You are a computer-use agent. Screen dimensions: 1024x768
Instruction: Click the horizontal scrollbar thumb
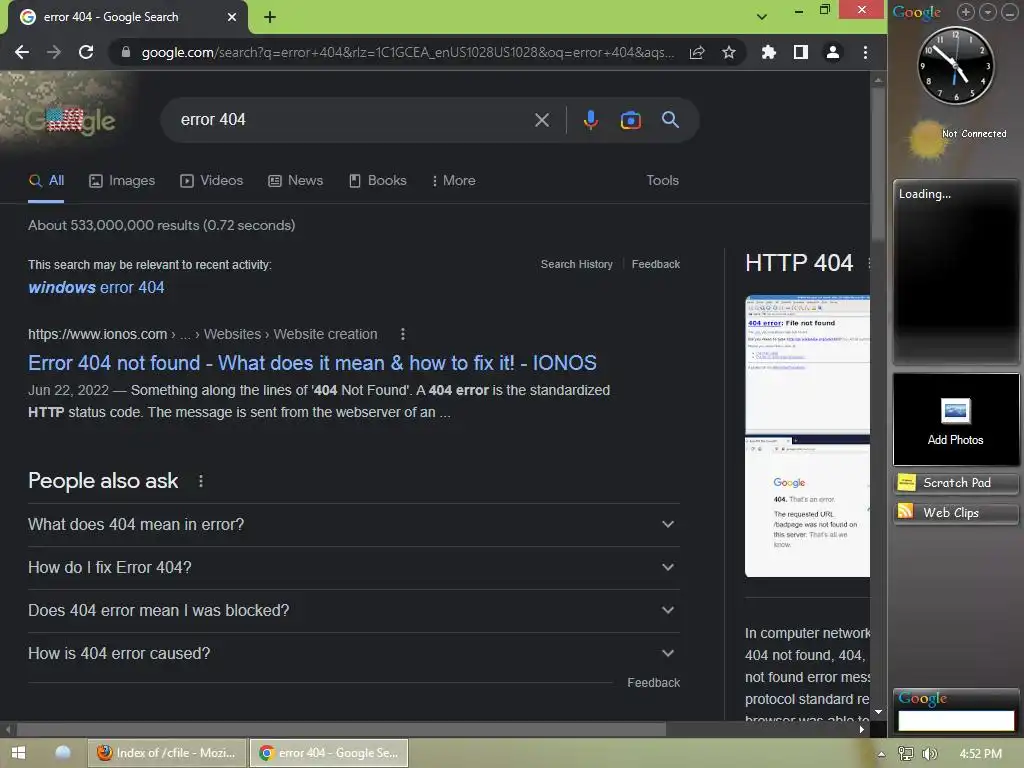[x=341, y=729]
